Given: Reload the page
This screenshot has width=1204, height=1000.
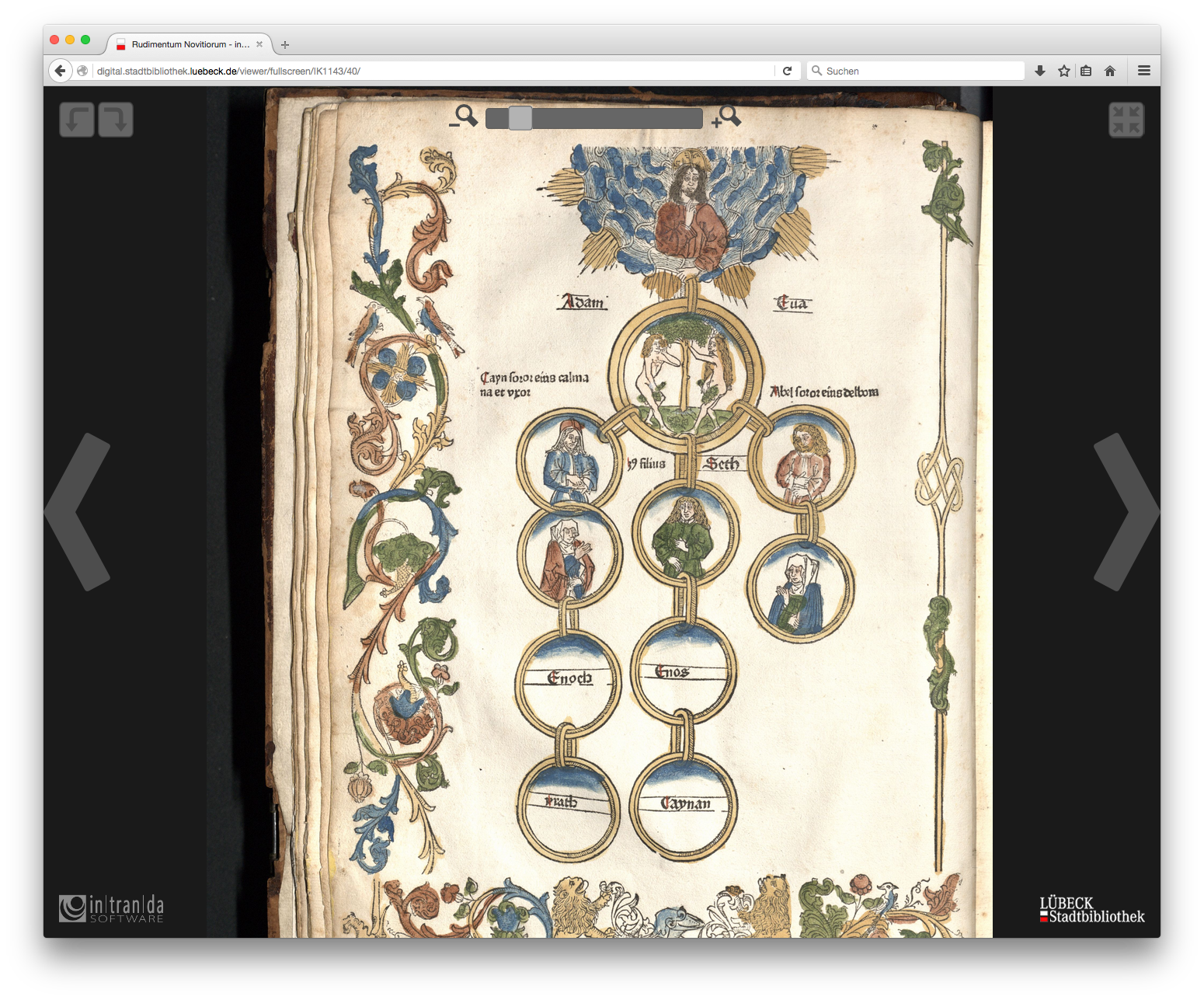Looking at the screenshot, I should click(x=787, y=71).
